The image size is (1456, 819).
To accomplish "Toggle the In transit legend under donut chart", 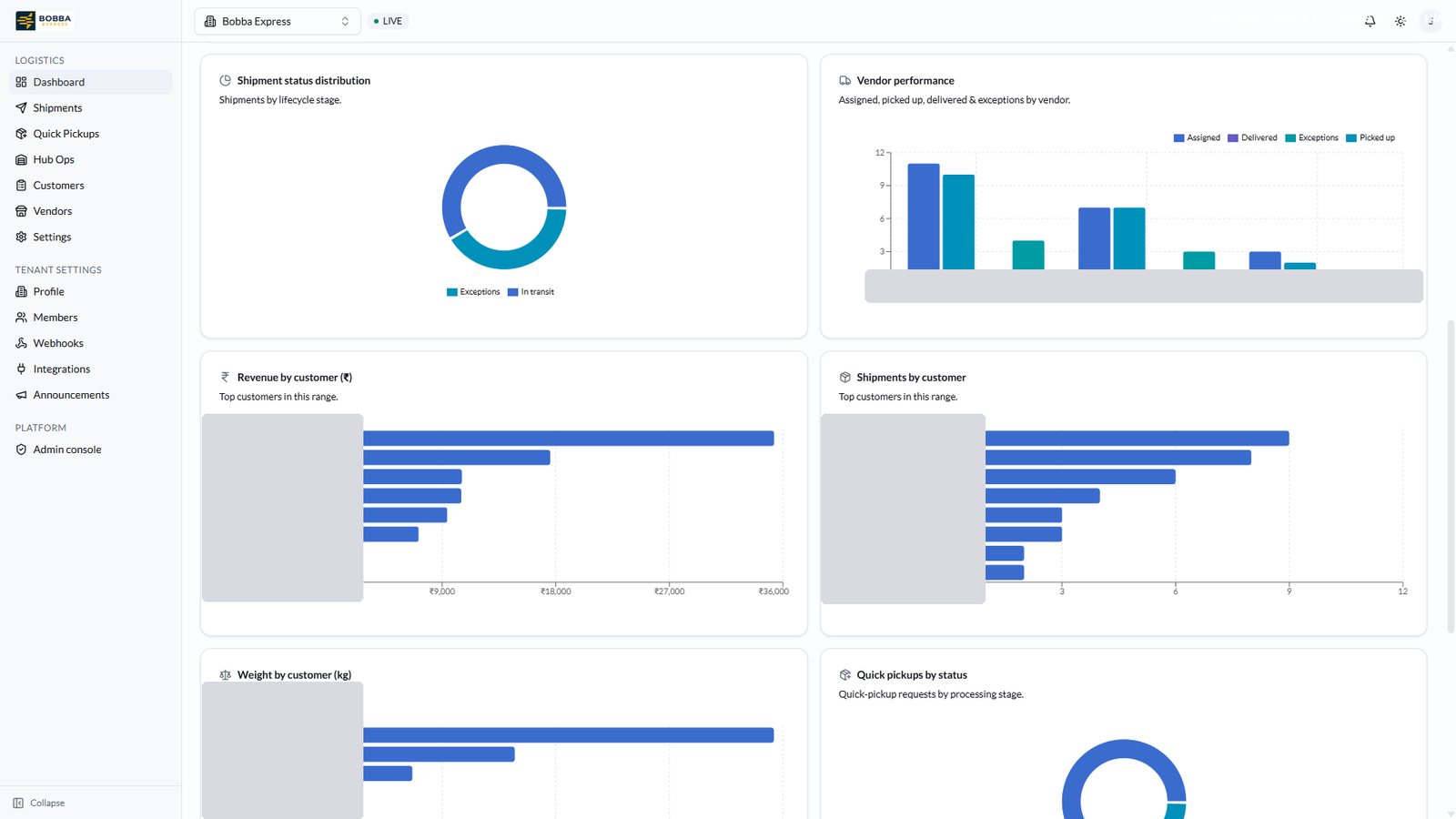I will tap(531, 292).
